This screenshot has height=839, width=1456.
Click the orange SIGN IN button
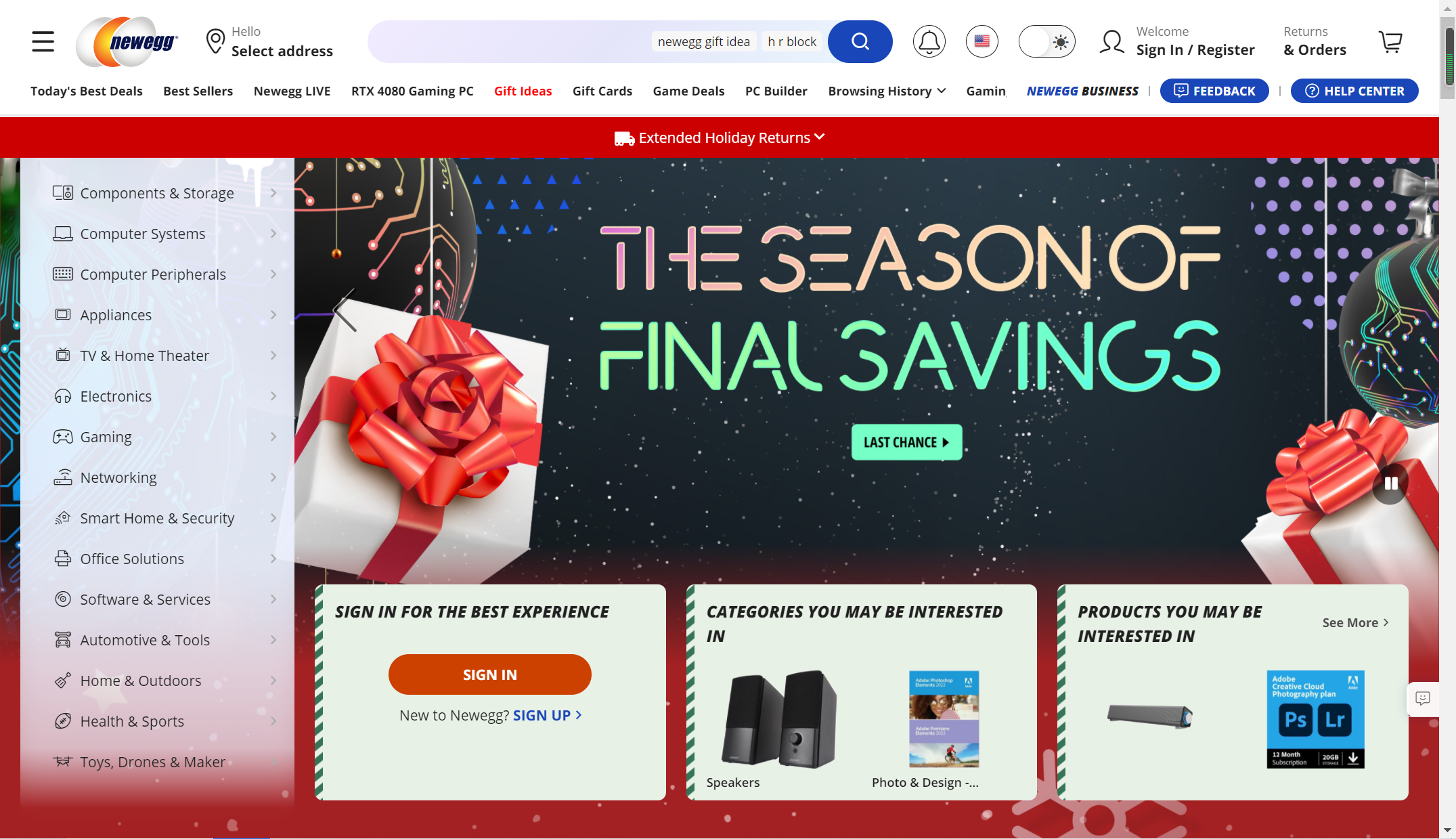point(489,674)
